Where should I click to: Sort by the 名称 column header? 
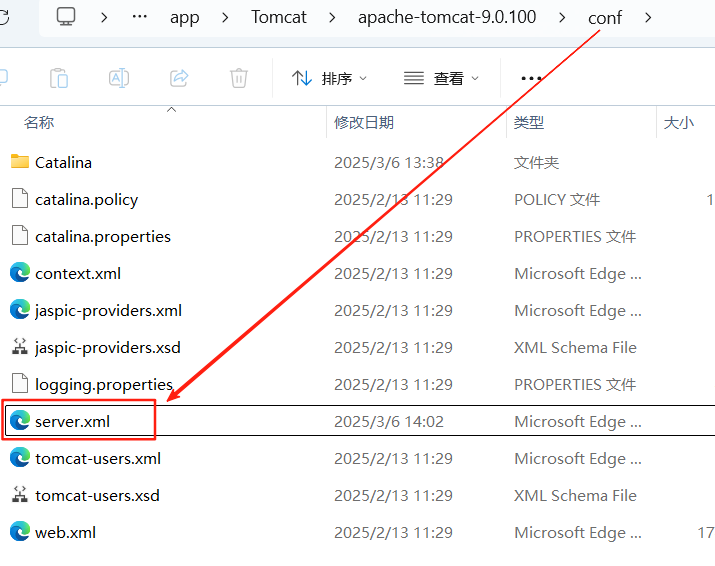point(39,122)
